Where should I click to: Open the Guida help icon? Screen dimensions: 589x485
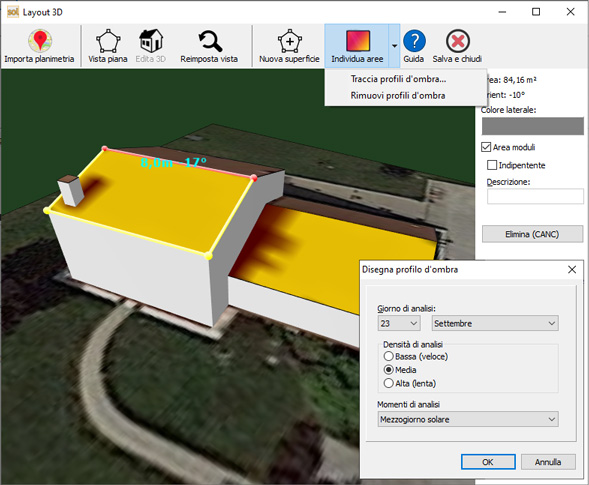414,41
